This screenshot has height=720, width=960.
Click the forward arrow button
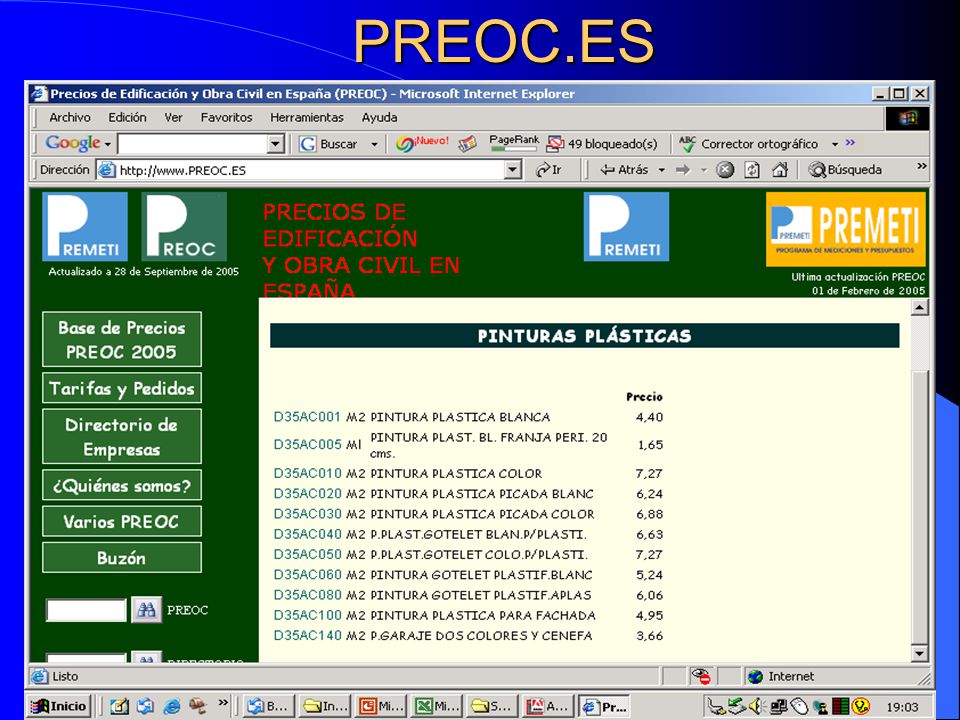tap(683, 170)
